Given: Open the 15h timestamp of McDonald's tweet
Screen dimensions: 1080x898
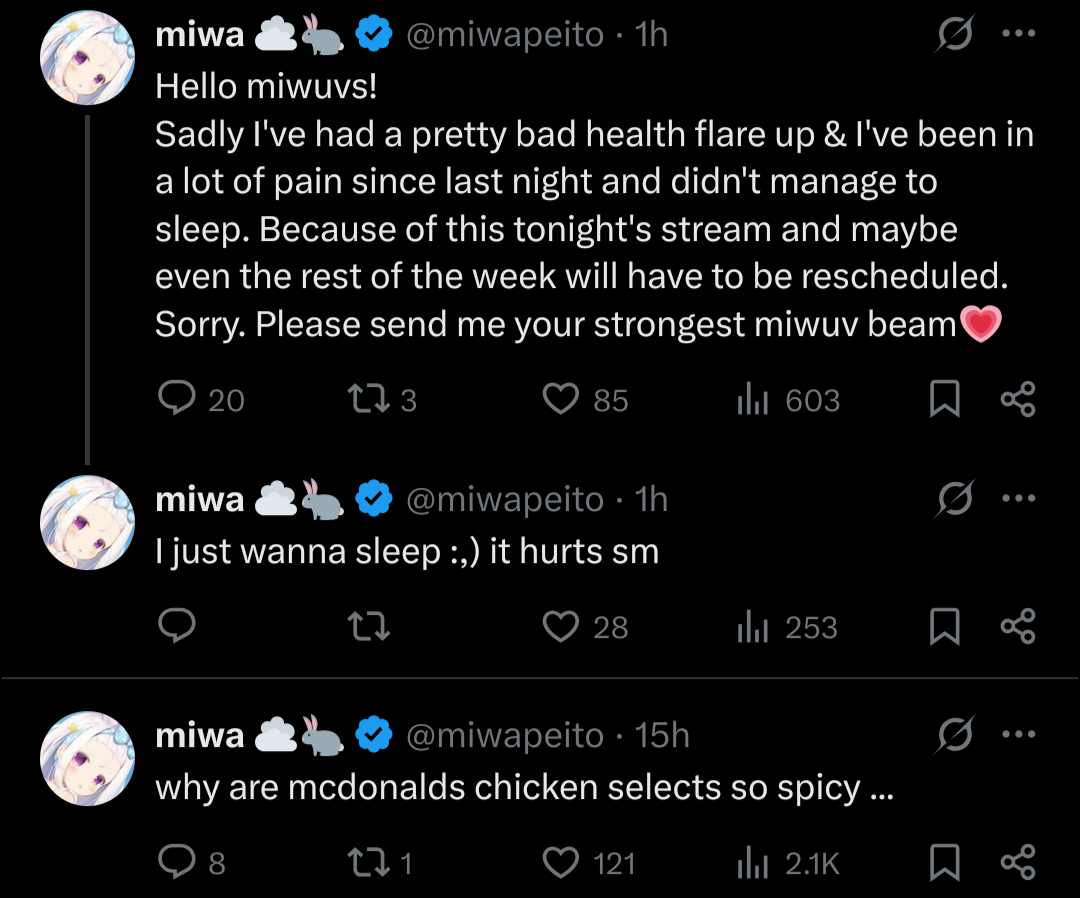Looking at the screenshot, I should pos(662,735).
